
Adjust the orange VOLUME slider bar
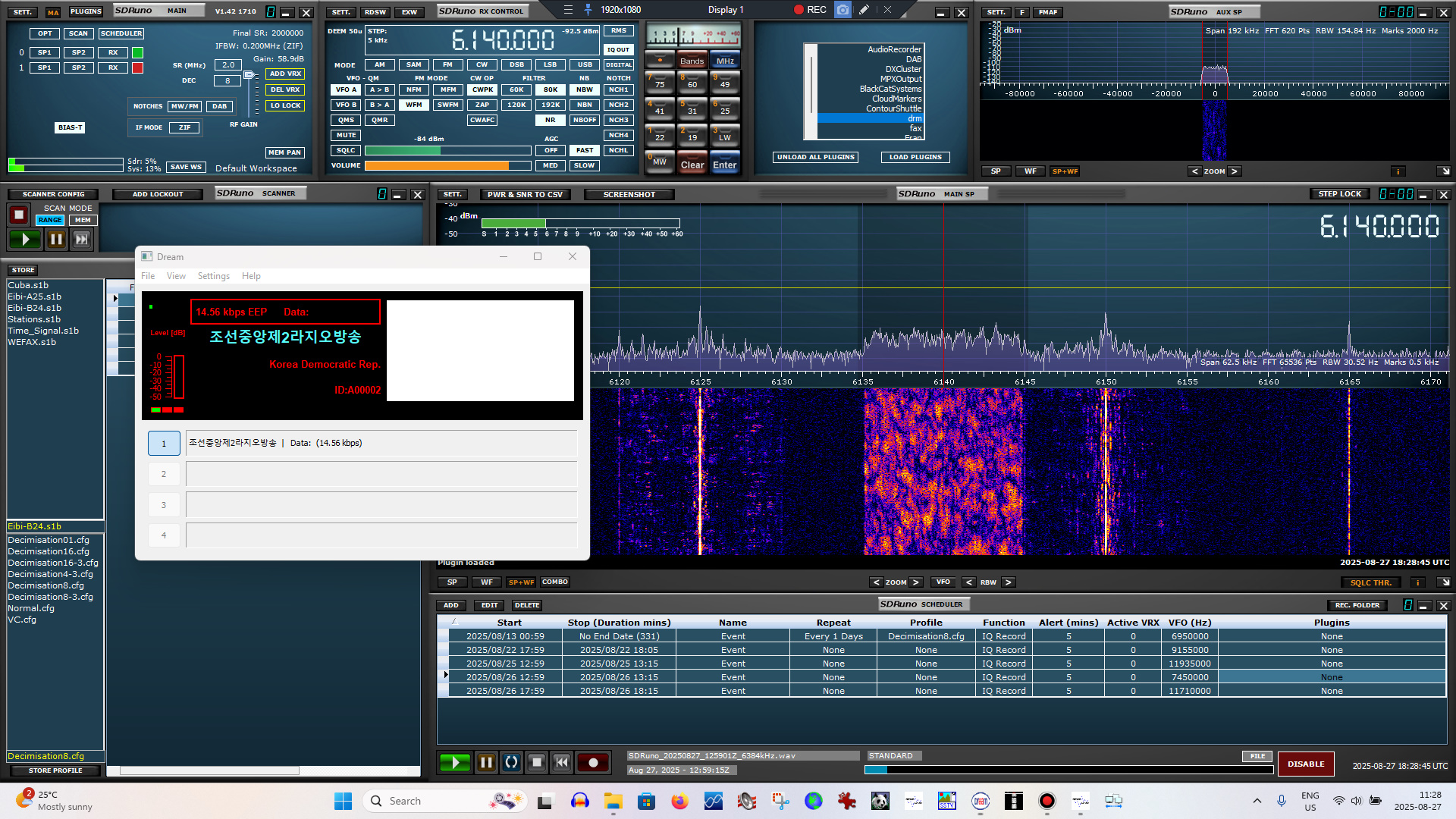(x=447, y=165)
